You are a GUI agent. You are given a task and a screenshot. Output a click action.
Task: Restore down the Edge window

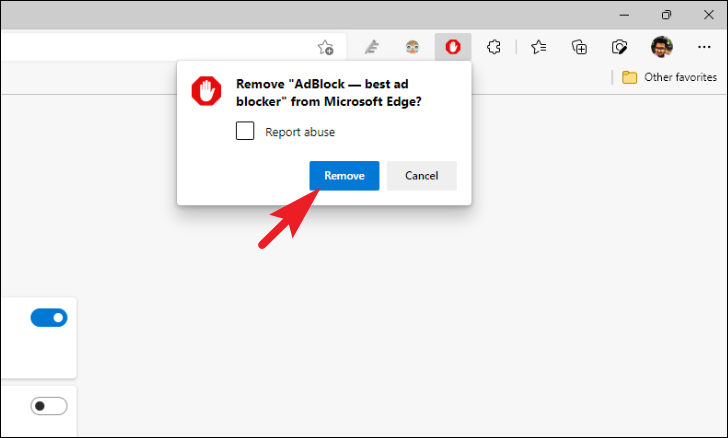pyautogui.click(x=666, y=15)
